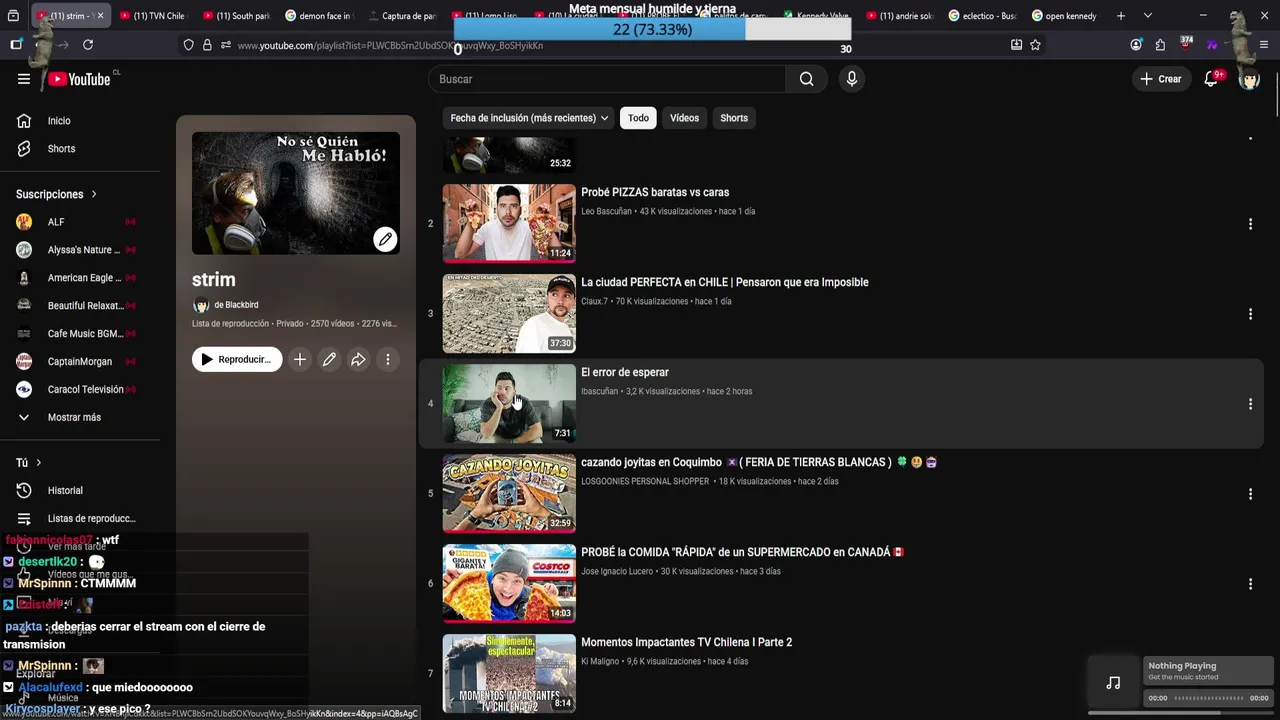The height and width of the screenshot is (720, 1280).
Task: Focus the Buscar search field
Action: point(607,79)
